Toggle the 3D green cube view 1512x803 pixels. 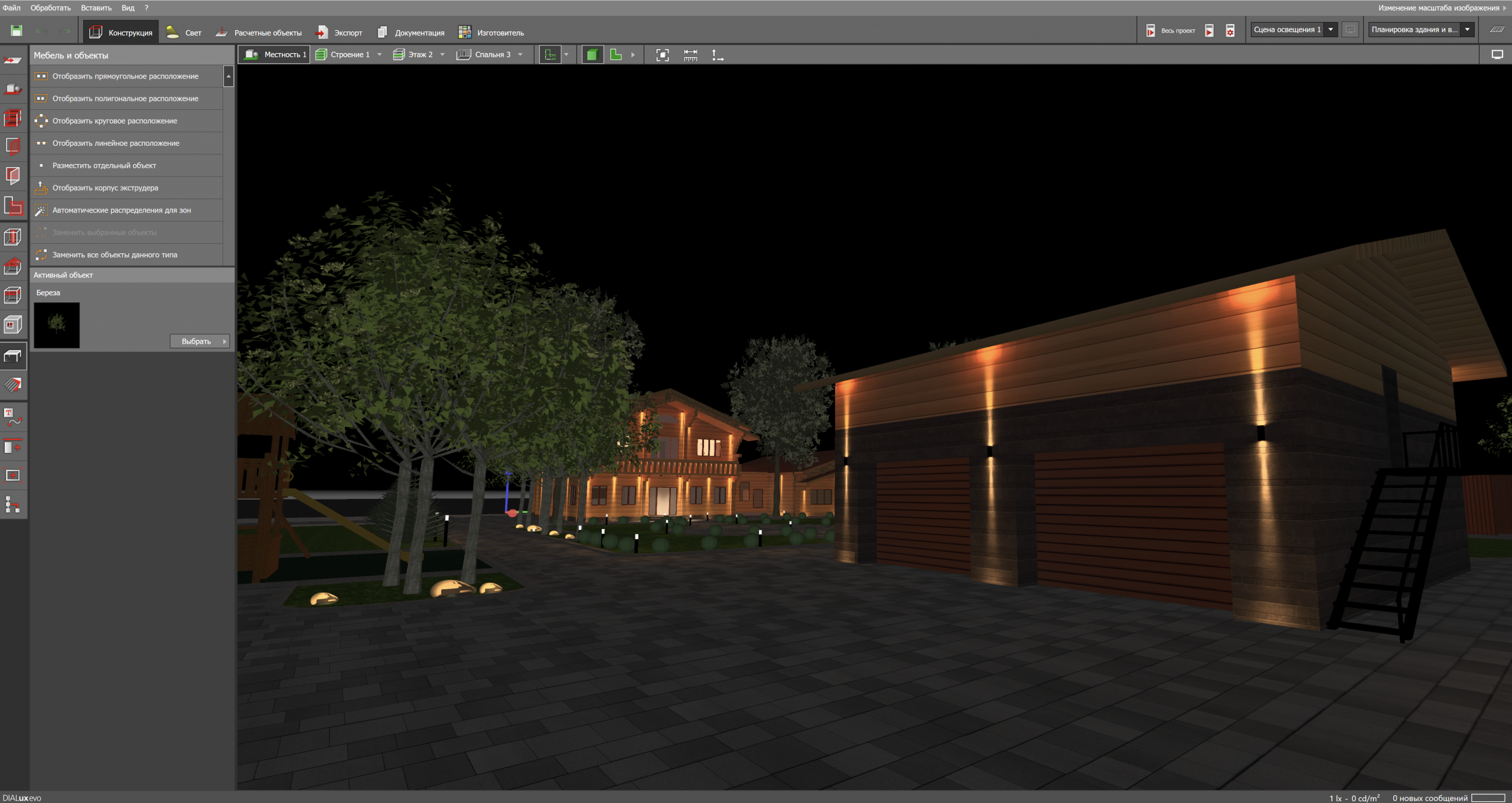[x=592, y=55]
